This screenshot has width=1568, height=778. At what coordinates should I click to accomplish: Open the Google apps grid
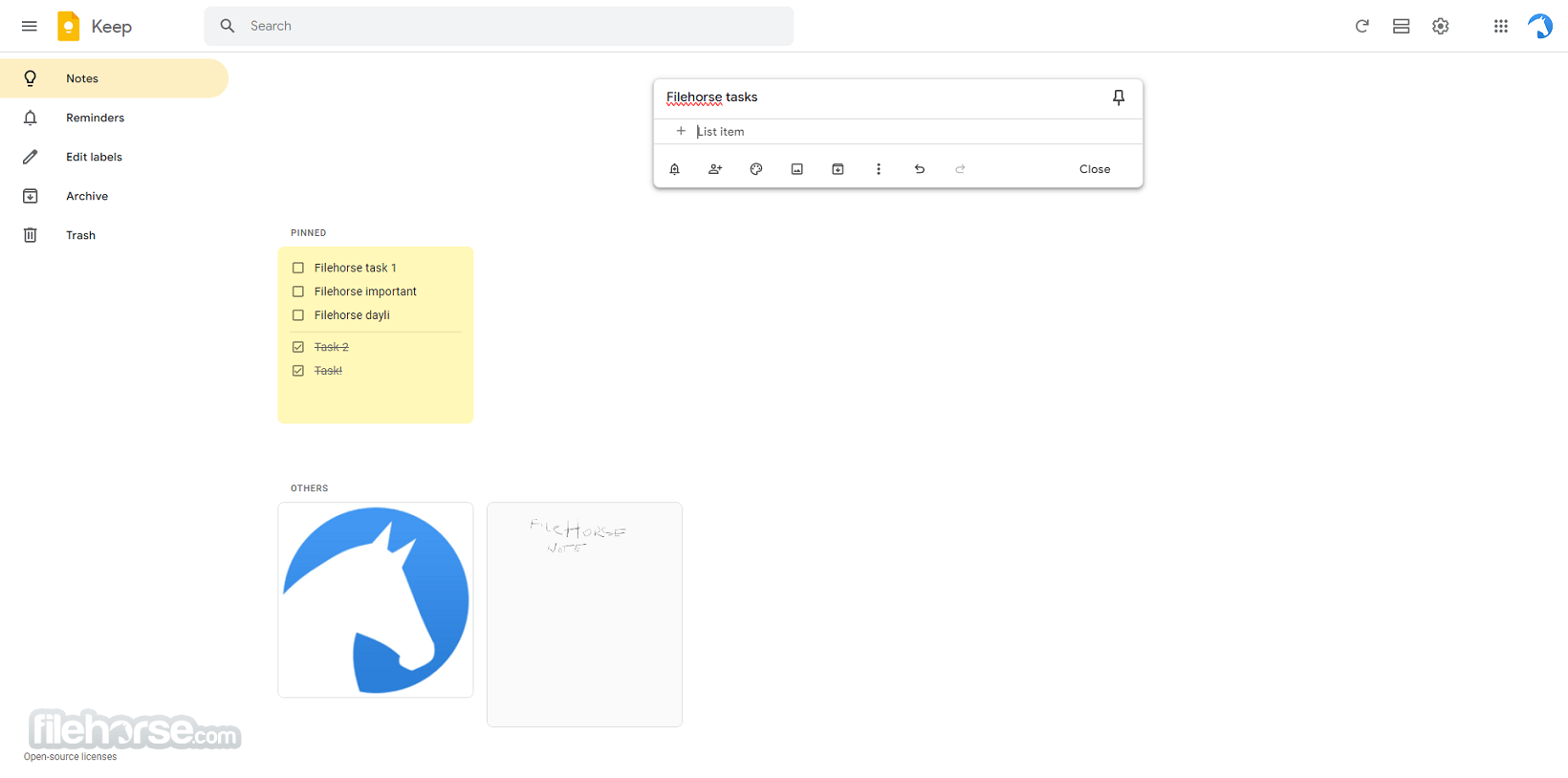[1501, 26]
